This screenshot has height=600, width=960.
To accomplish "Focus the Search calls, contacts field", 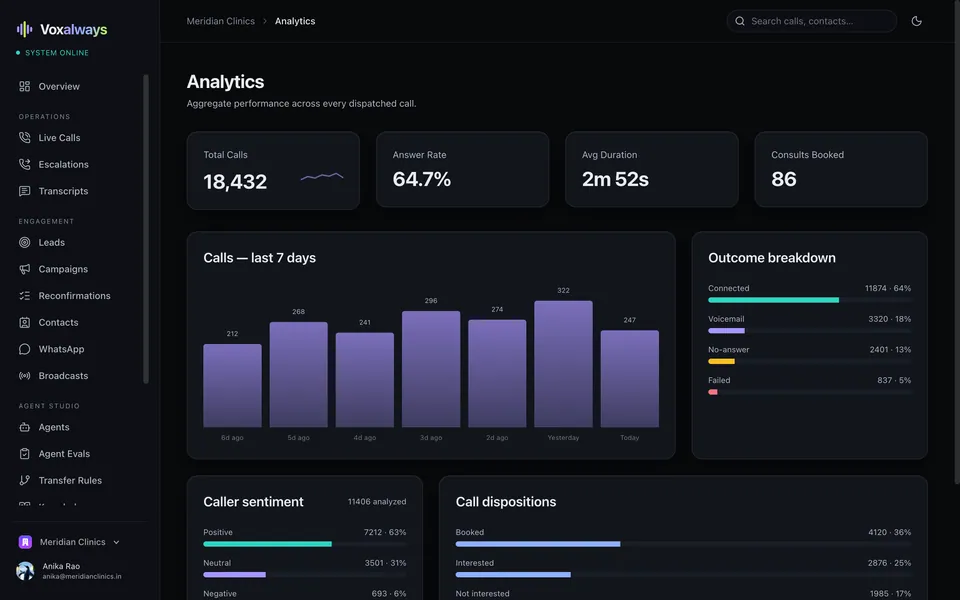I will 812,21.
